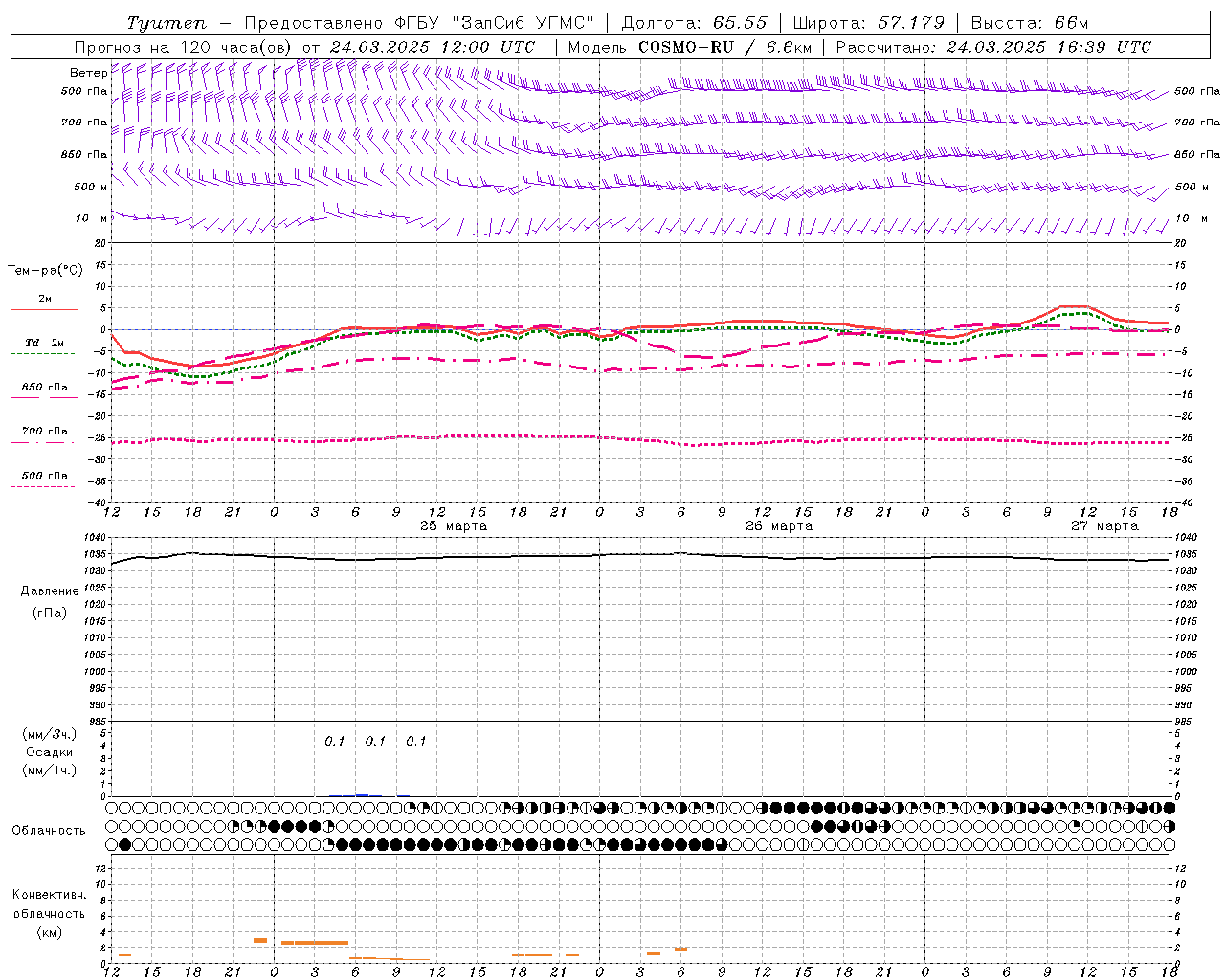Click dotted magenta line sample under legend '500 гПа'

[x=43, y=486]
